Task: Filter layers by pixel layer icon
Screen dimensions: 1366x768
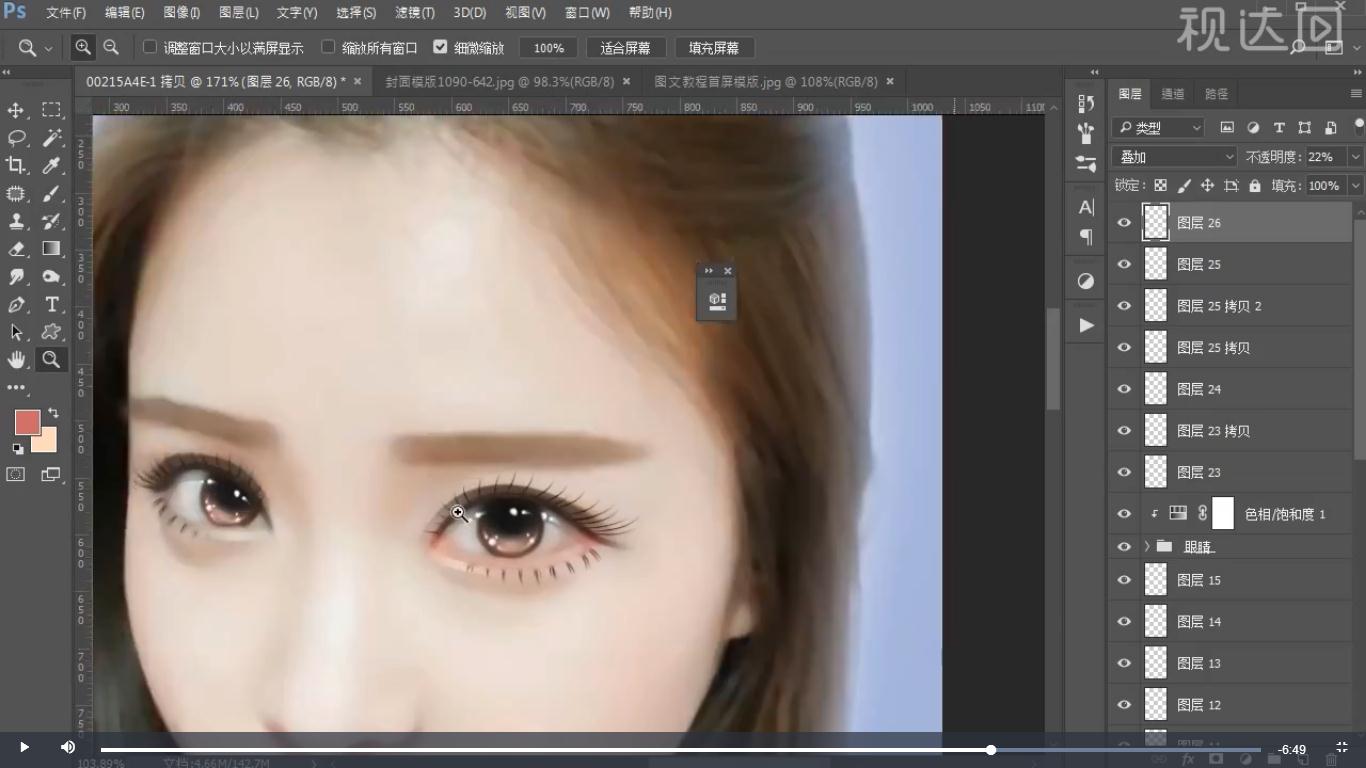Action: coord(1227,128)
